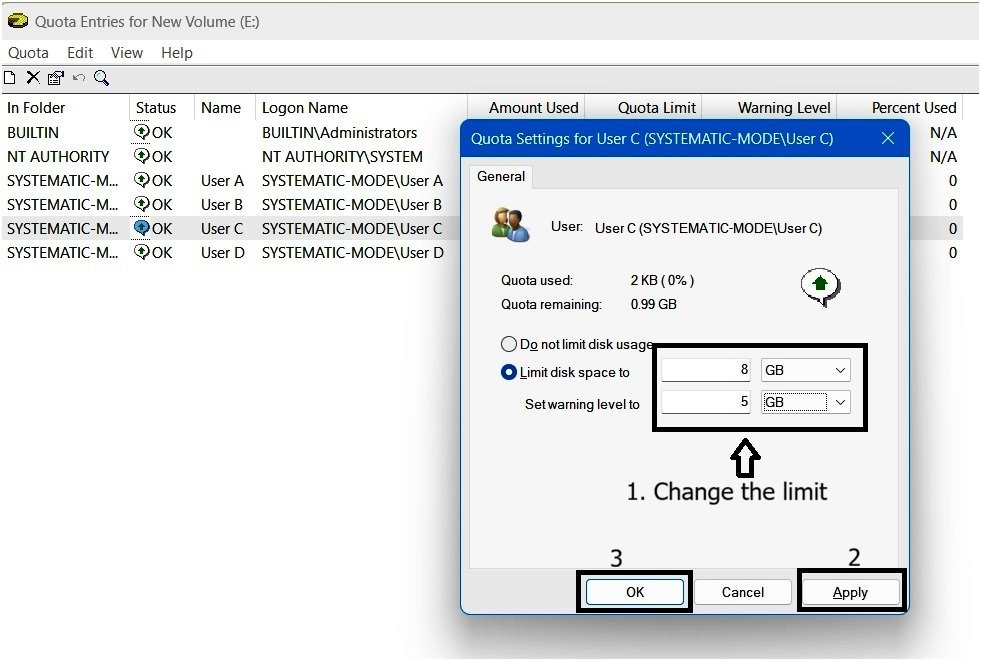Viewport: 981px width, 661px height.
Task: Click the Undo toolbar icon
Action: [79, 78]
